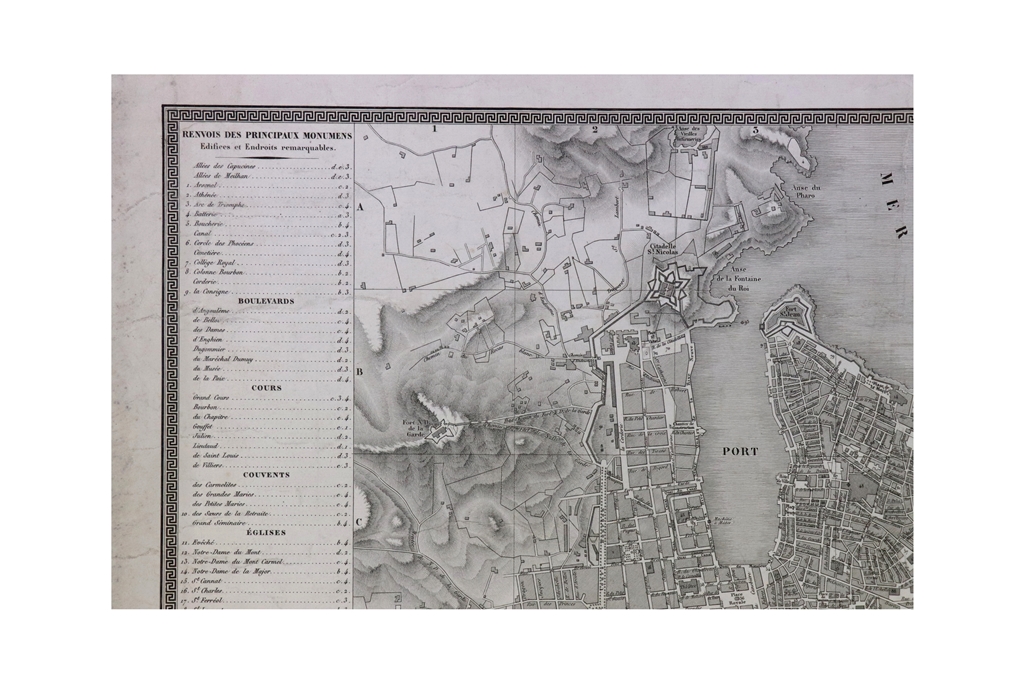The height and width of the screenshot is (683, 1024).
Task: Click the "Grand Séminaire" legend entry
Action: coord(272,523)
